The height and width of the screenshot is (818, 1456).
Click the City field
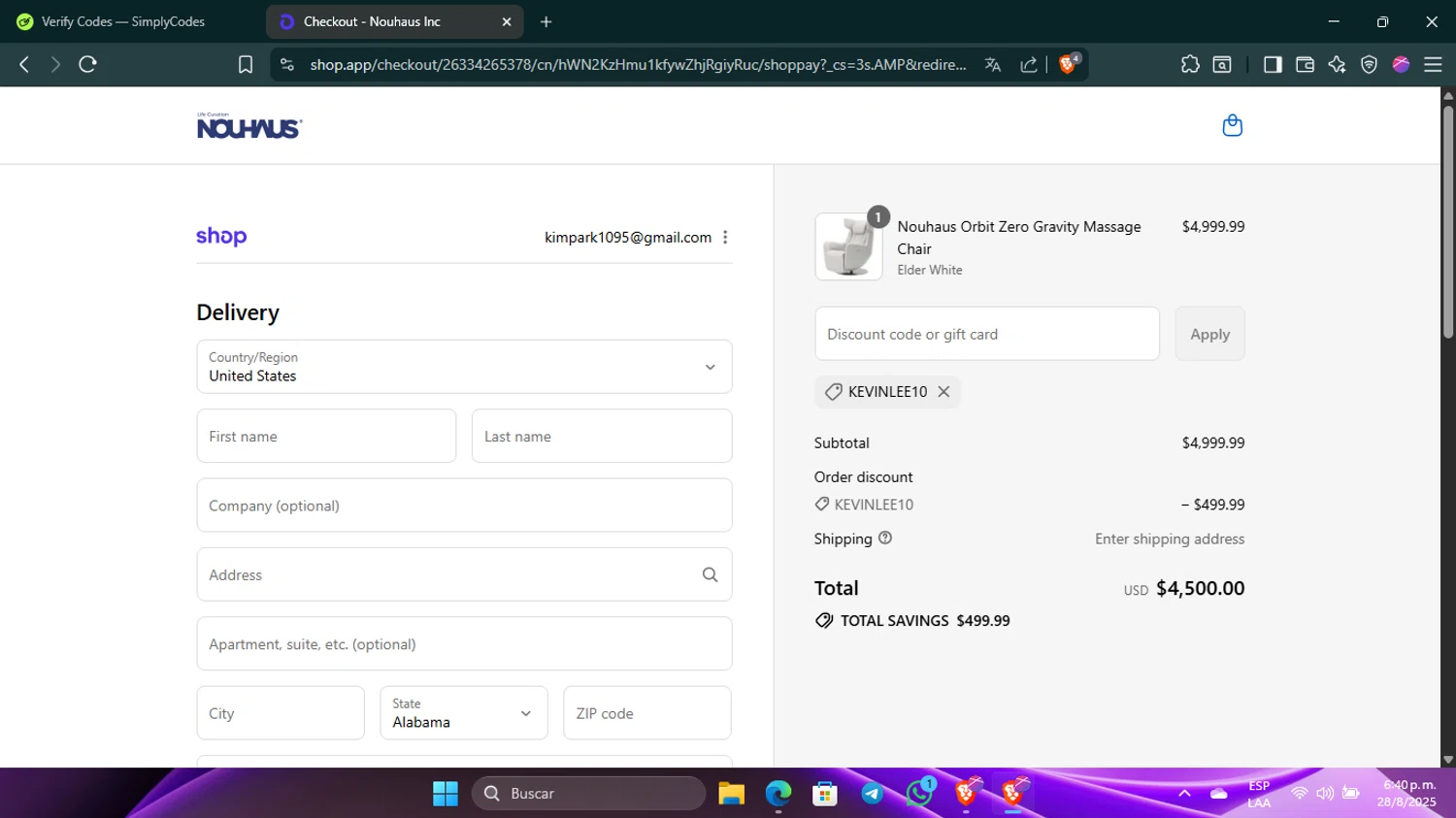[281, 713]
